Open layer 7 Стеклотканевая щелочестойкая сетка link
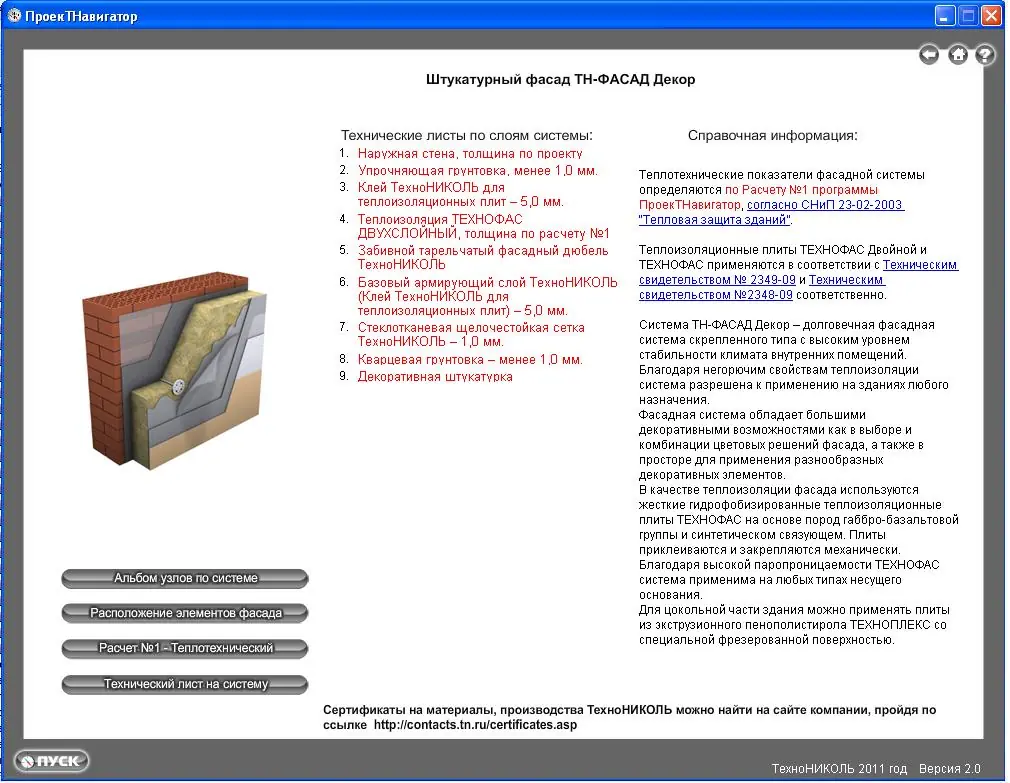The image size is (1010, 783). coord(471,334)
